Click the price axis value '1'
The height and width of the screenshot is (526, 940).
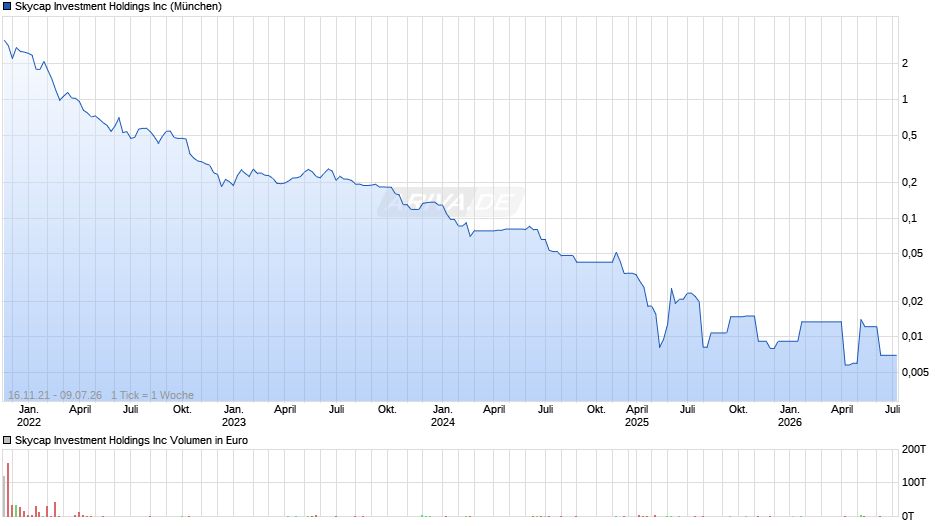click(905, 100)
